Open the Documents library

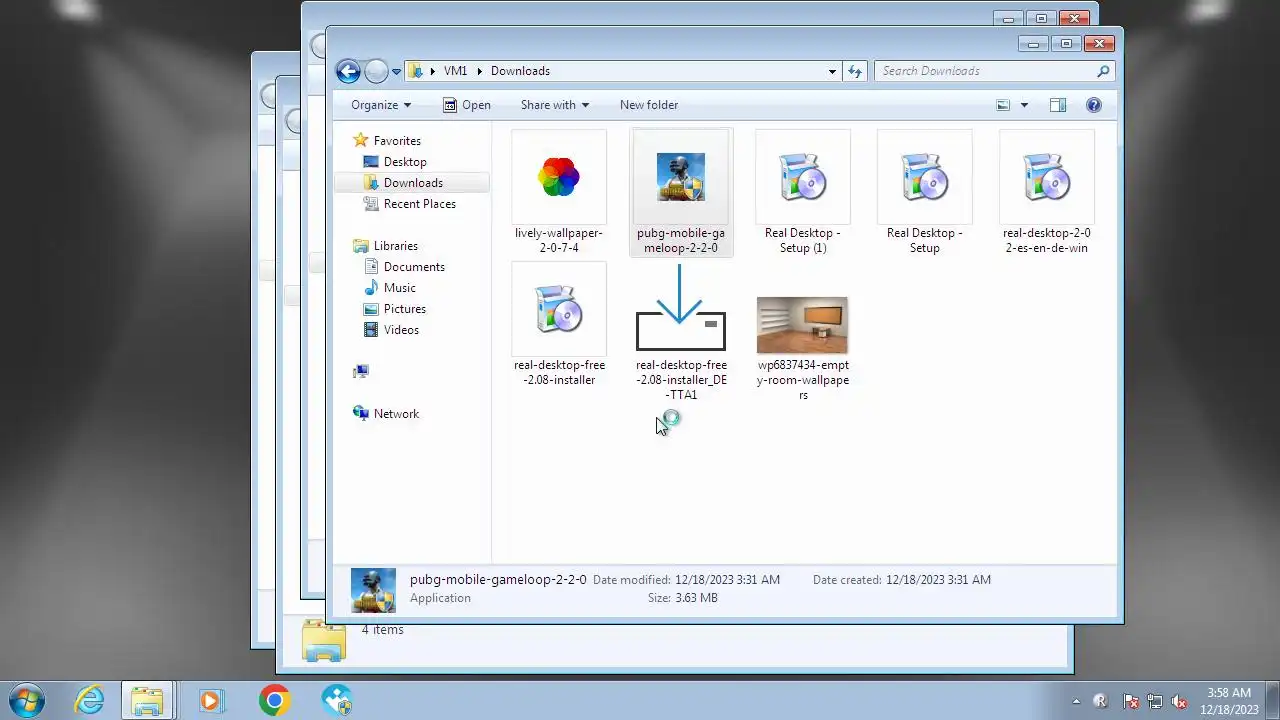click(x=414, y=267)
